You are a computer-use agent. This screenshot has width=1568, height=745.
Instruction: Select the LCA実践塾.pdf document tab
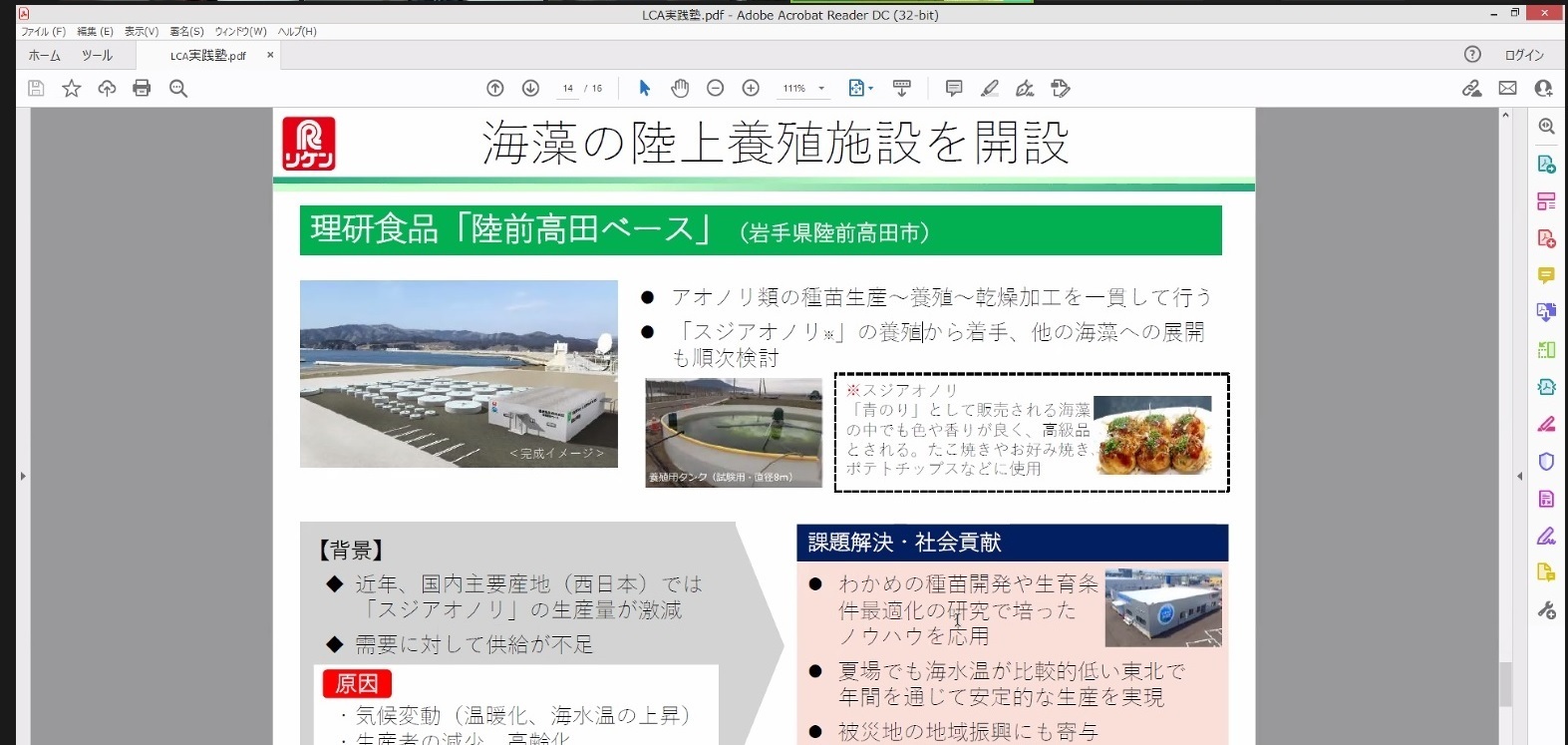(207, 56)
